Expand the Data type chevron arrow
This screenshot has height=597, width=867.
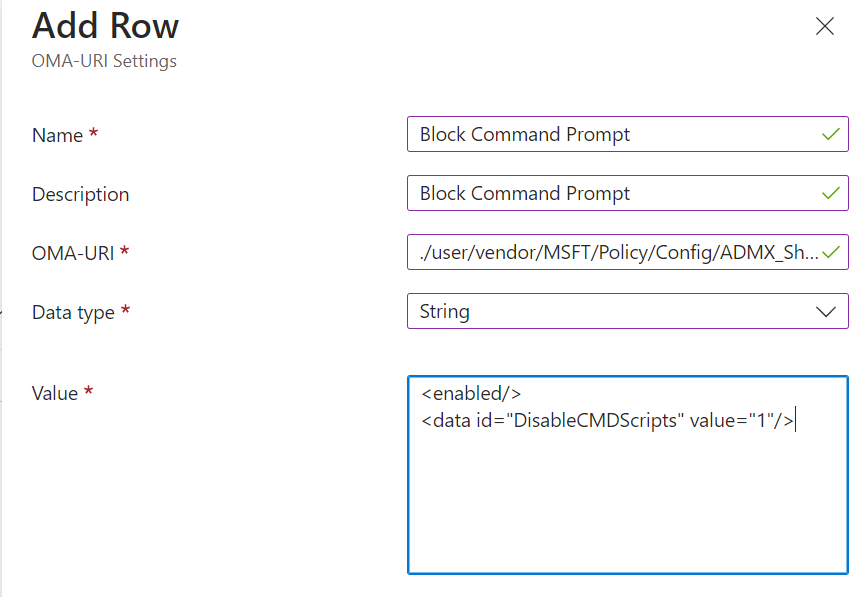(x=826, y=311)
